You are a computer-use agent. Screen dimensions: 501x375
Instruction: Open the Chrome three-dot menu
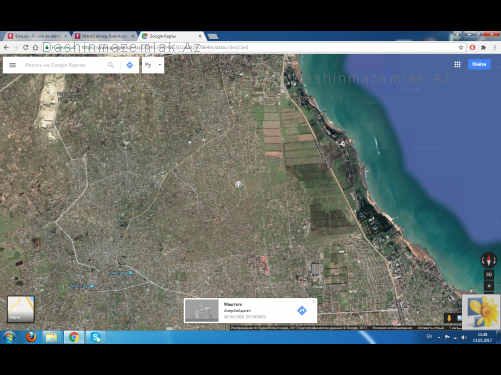[x=495, y=47]
